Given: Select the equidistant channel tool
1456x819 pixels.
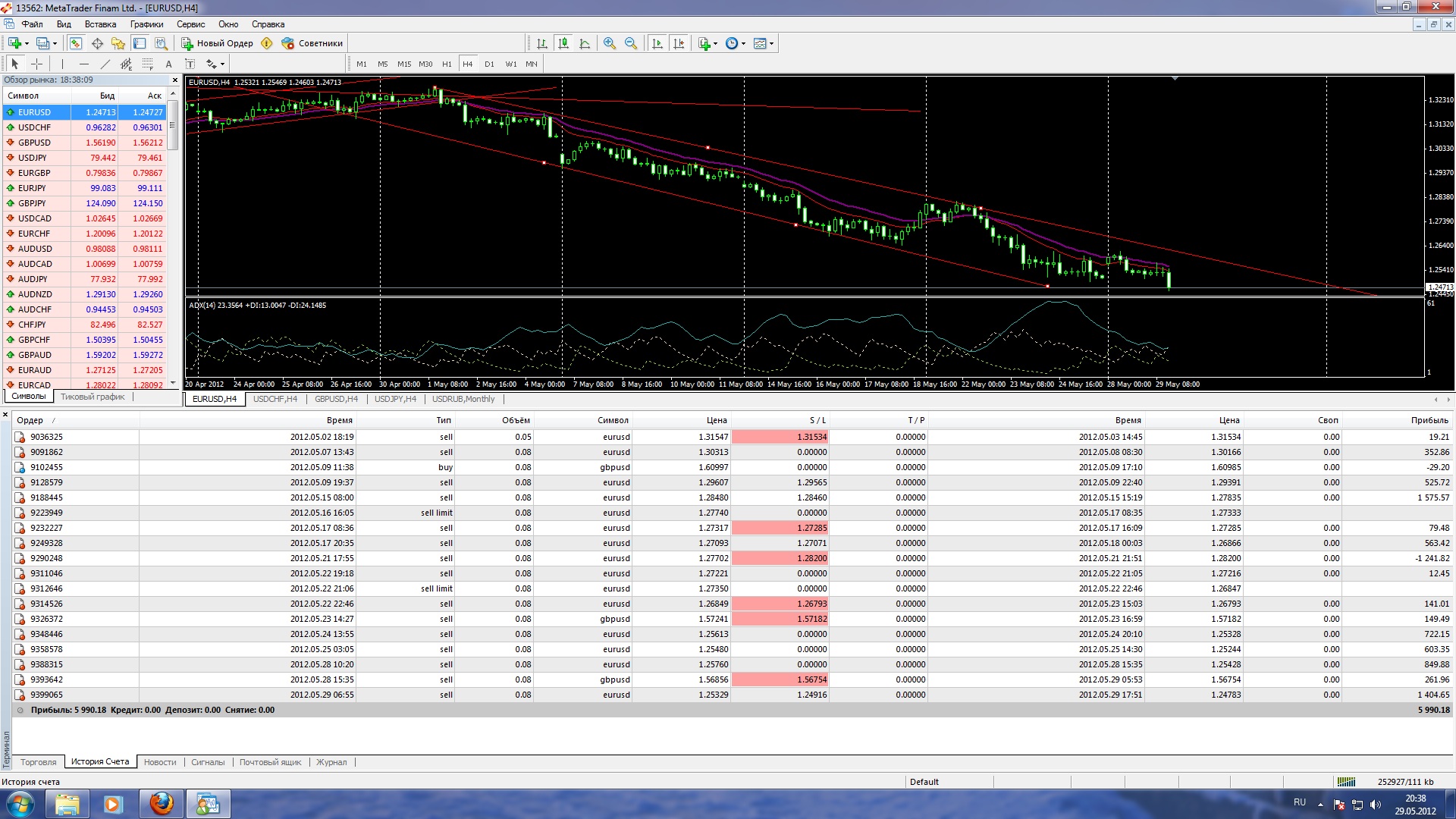Looking at the screenshot, I should pyautogui.click(x=127, y=64).
